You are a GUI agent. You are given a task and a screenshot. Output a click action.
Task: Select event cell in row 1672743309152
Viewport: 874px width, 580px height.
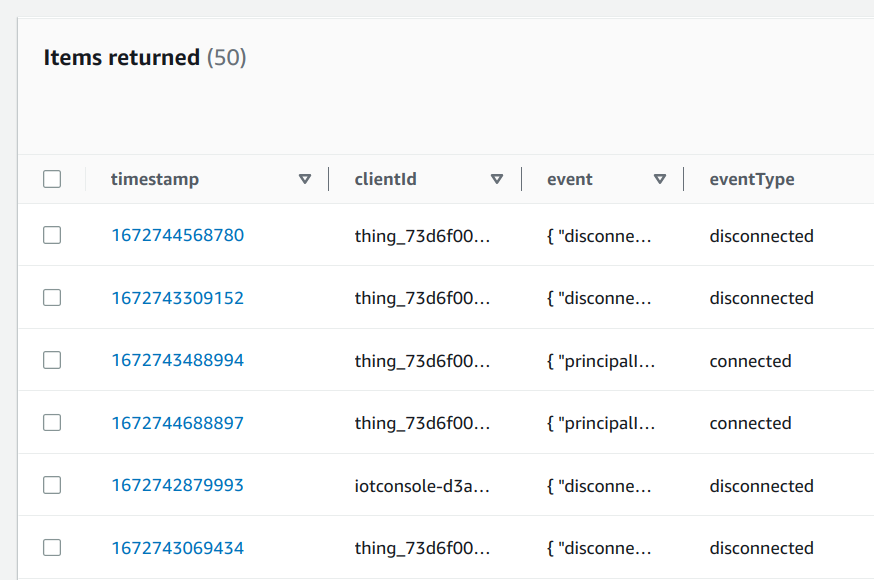pyautogui.click(x=599, y=299)
